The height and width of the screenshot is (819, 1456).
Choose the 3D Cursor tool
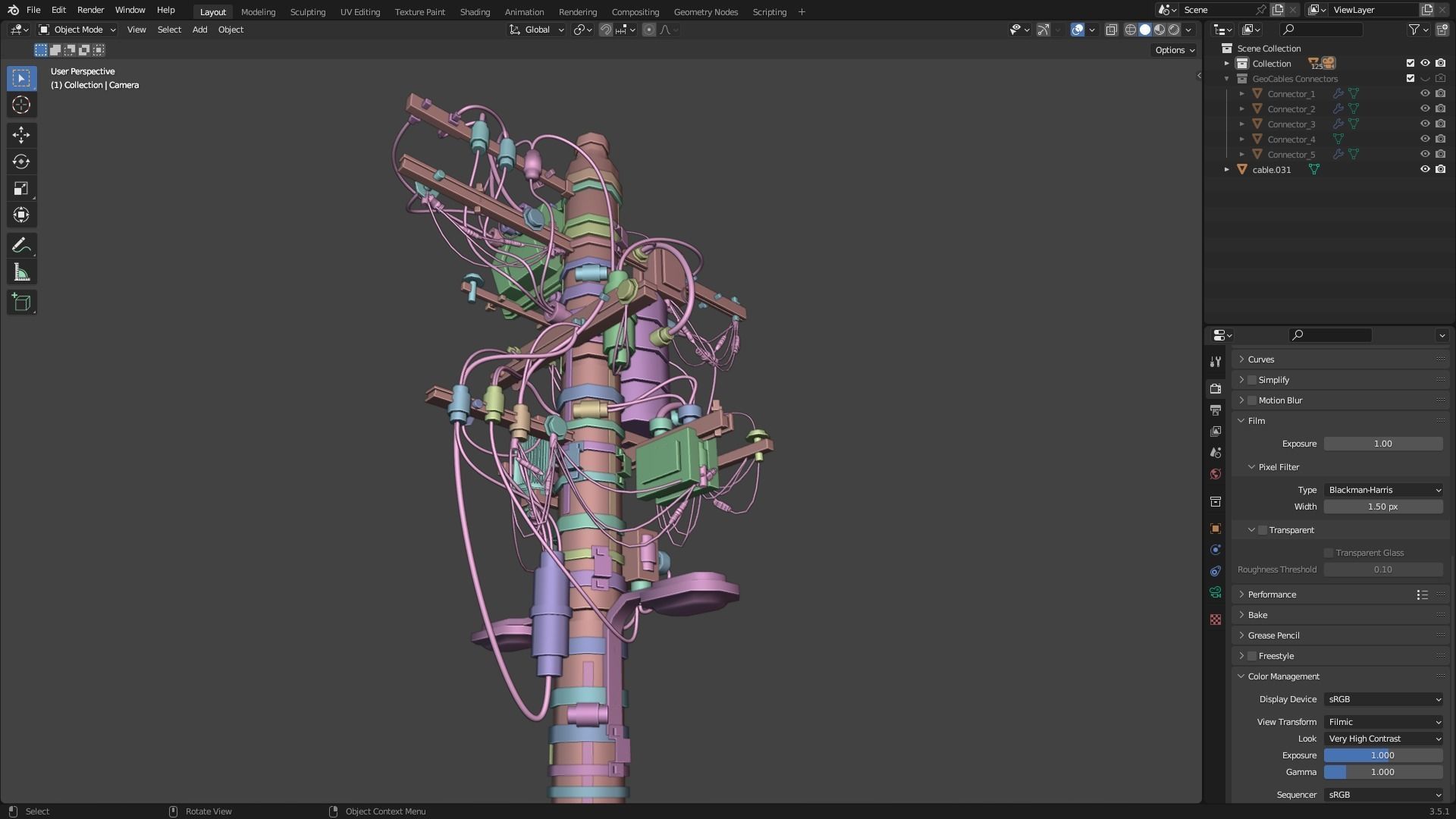point(21,105)
